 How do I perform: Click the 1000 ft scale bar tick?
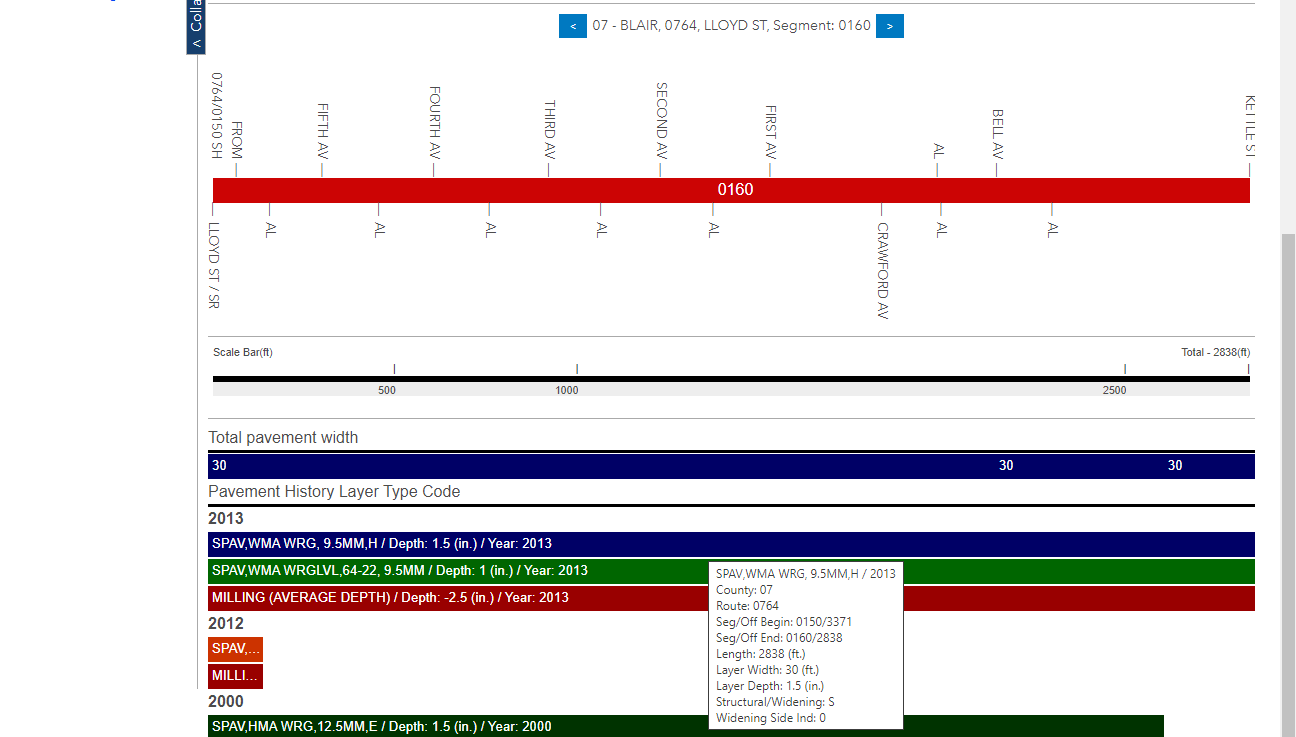[x=577, y=370]
